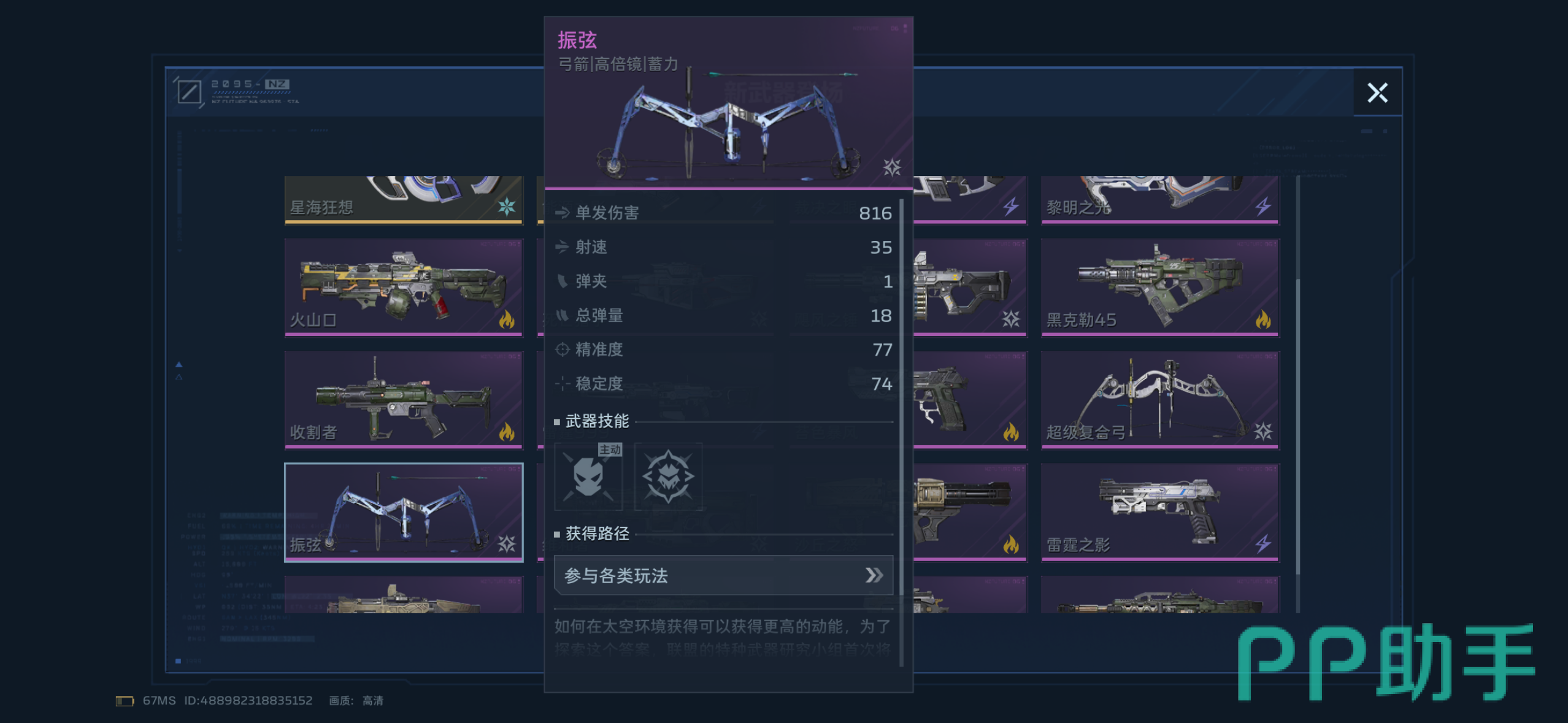Pick the 雷霆之影 pistol card
Viewport: 1568px width, 723px height.
click(1160, 512)
